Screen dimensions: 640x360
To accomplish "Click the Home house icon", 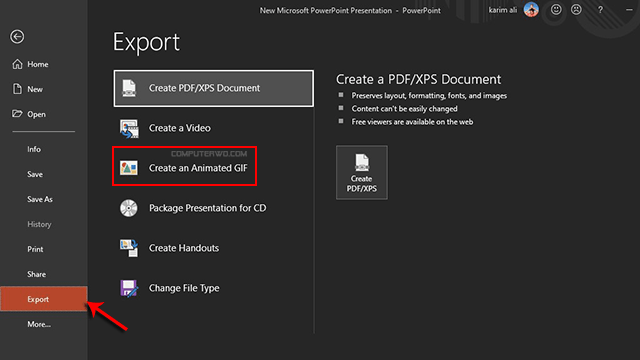I will point(17,64).
